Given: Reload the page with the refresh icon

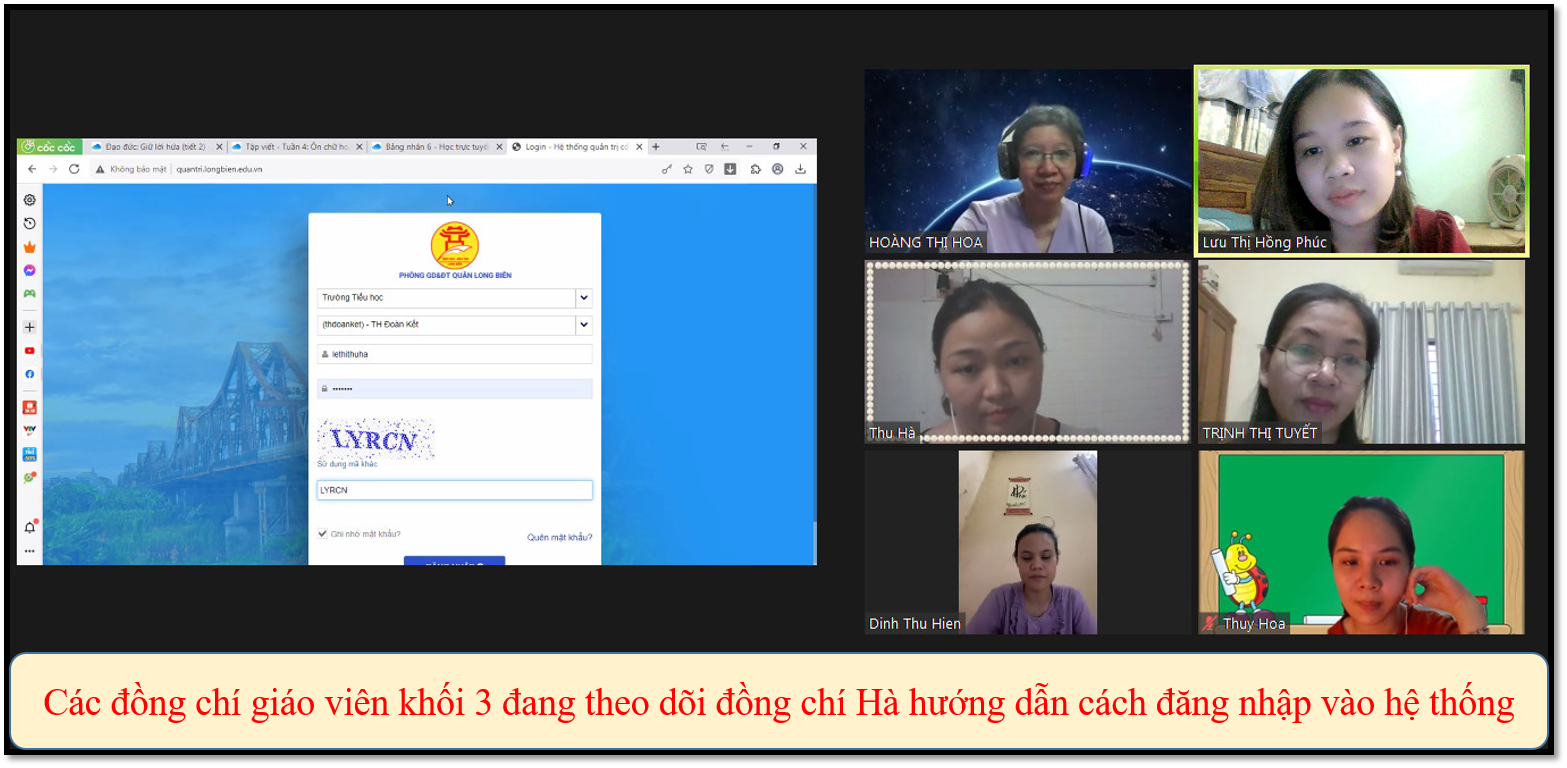Looking at the screenshot, I should point(74,169).
